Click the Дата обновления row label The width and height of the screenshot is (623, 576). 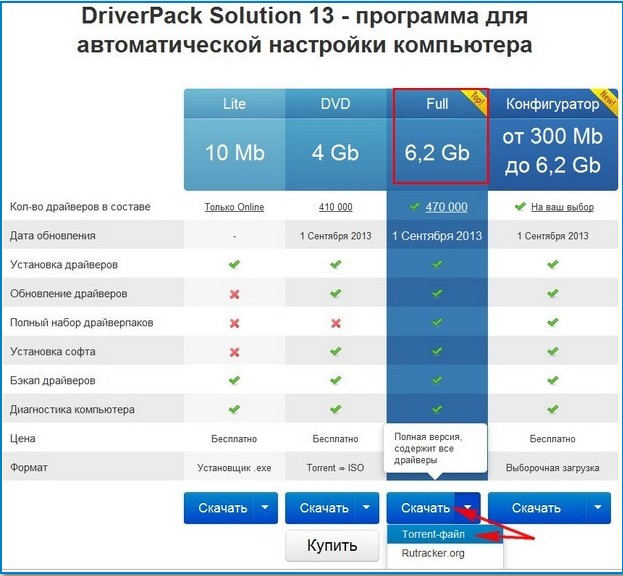point(52,236)
